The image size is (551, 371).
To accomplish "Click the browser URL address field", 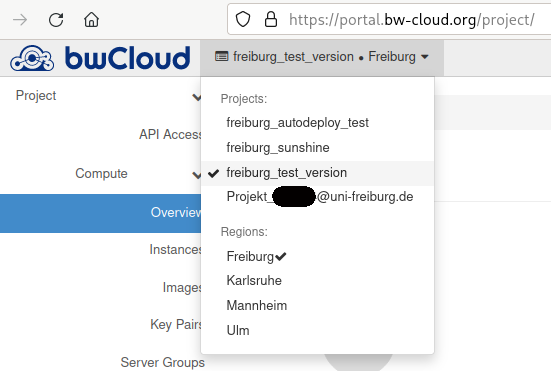I will tap(411, 20).
